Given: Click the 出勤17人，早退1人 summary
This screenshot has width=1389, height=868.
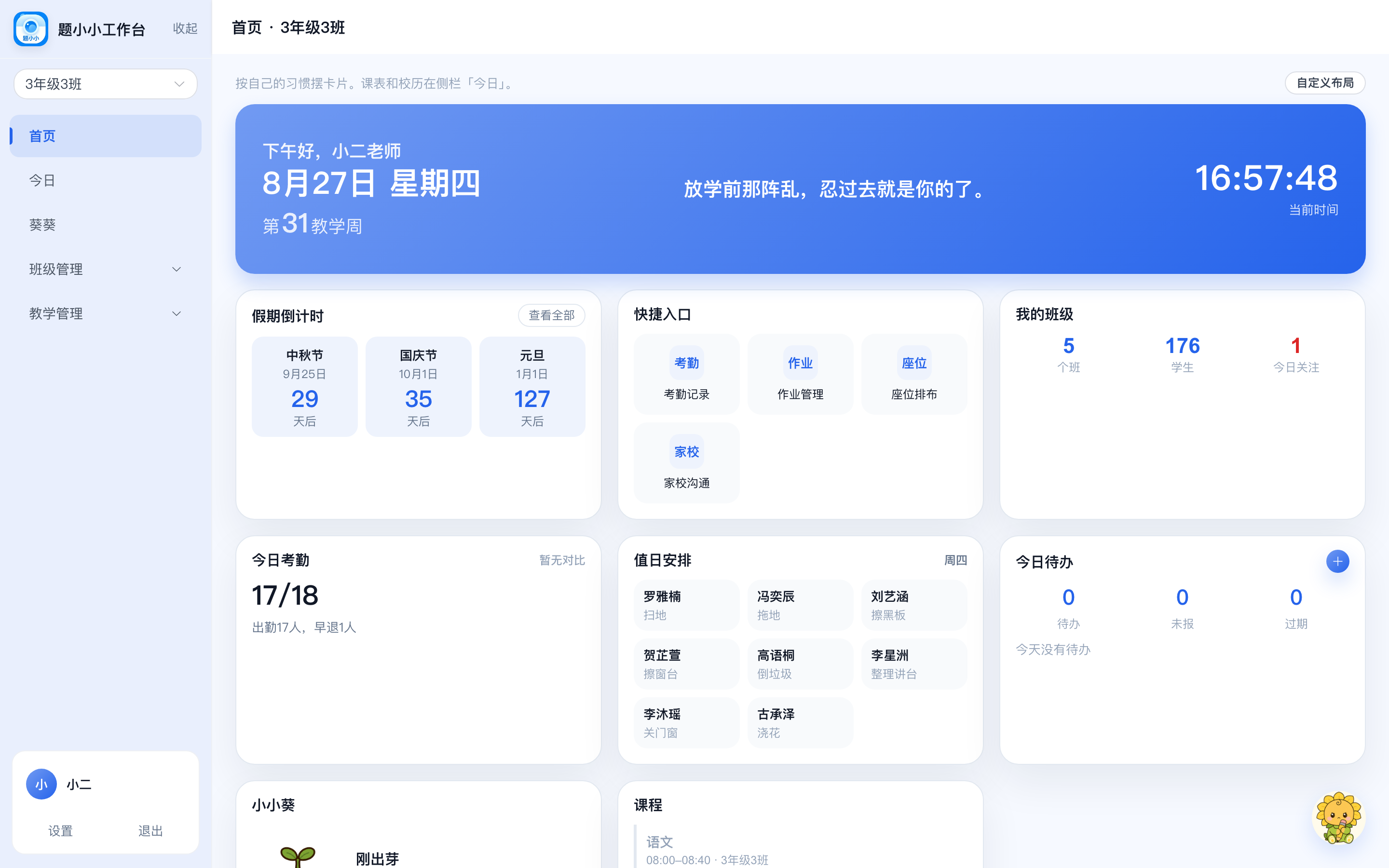Looking at the screenshot, I should (304, 627).
